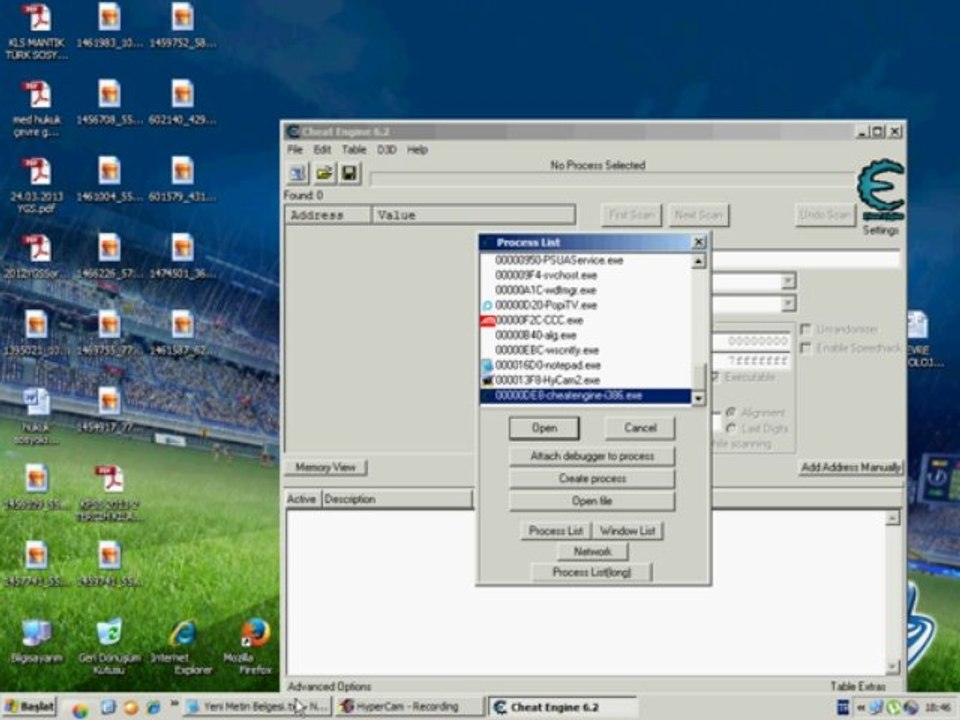Click the Address column header

click(x=328, y=215)
